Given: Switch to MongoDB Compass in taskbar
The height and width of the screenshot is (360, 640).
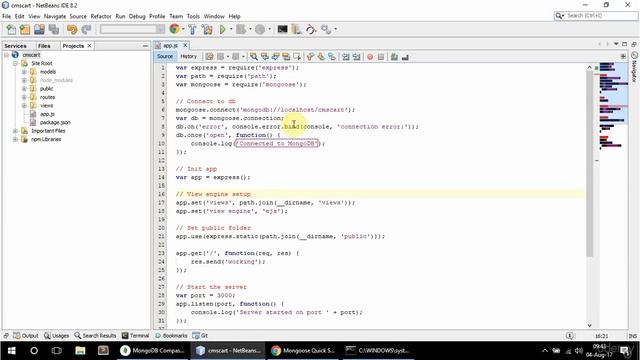Looking at the screenshot, I should [x=154, y=350].
